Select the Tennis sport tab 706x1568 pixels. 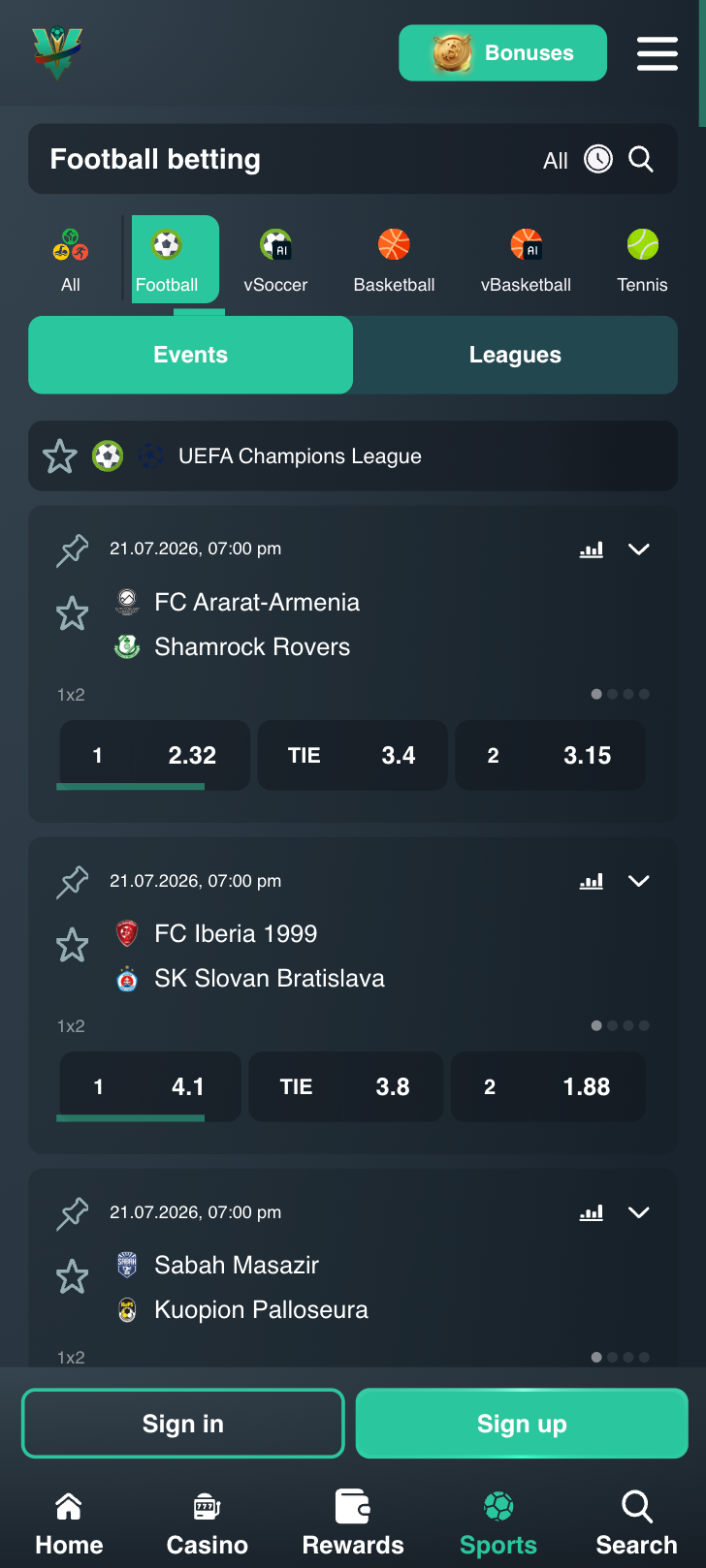coord(642,260)
